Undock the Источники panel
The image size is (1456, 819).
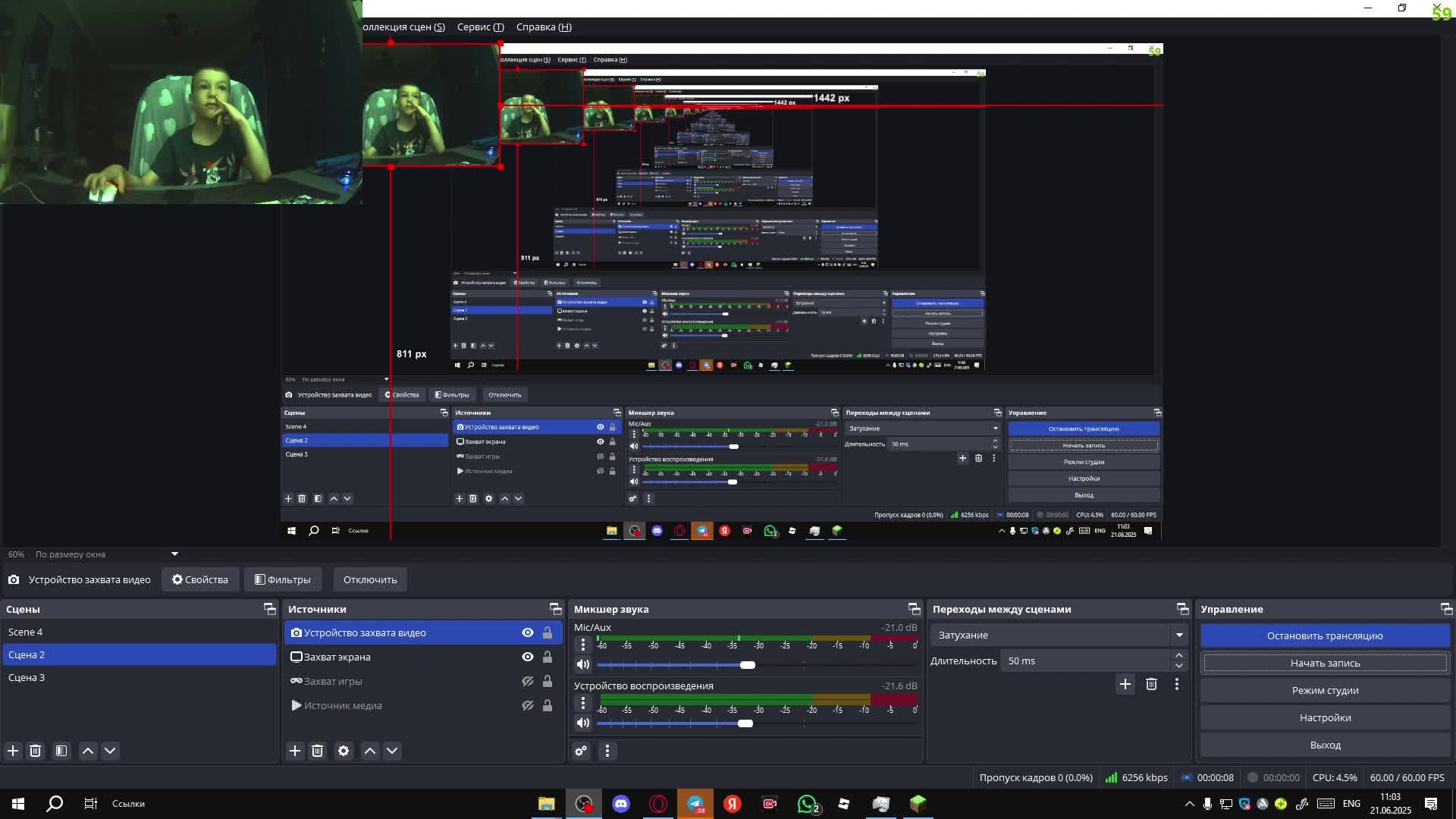click(555, 609)
